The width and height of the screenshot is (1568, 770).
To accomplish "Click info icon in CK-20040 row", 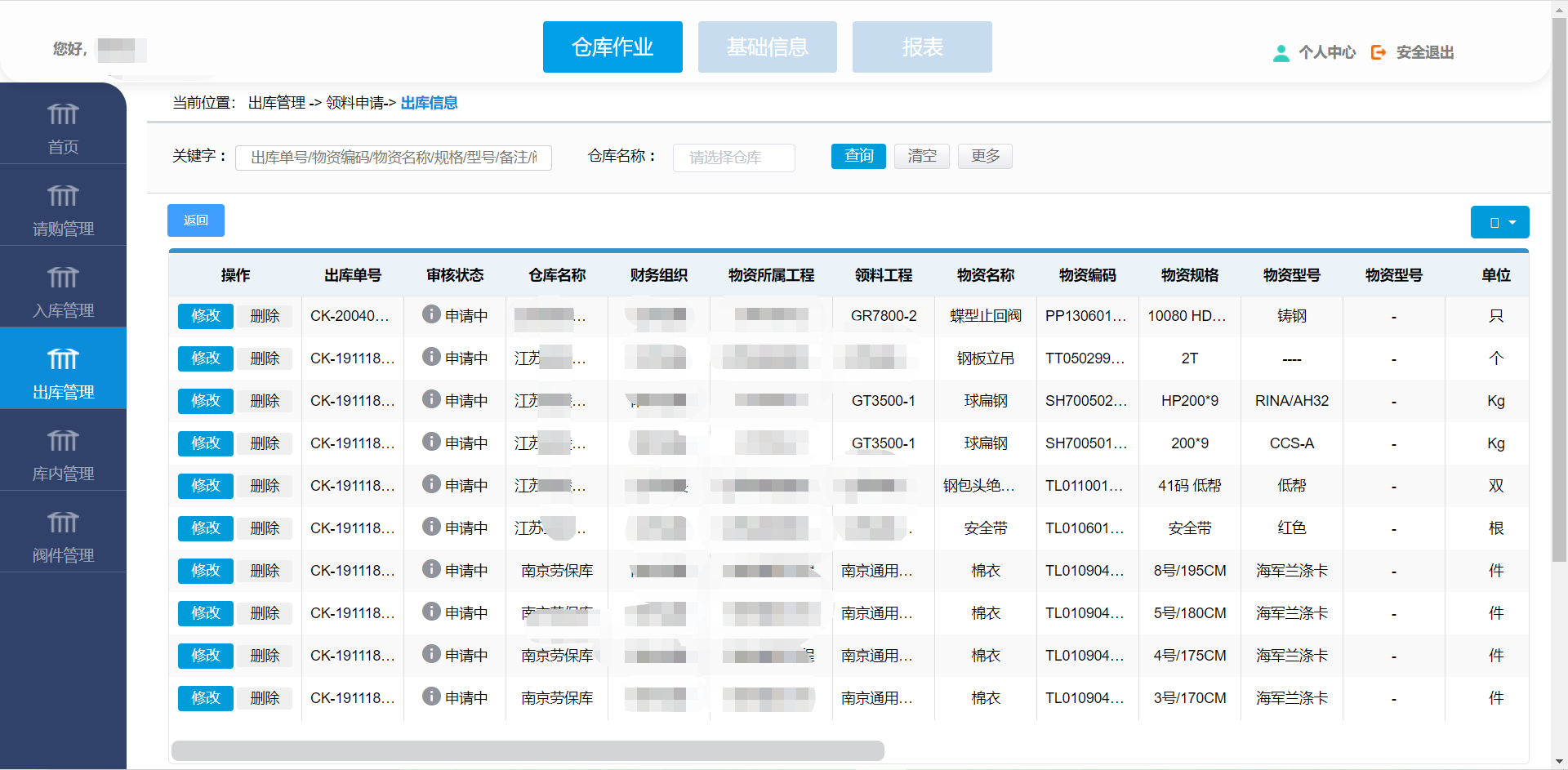I will tap(431, 314).
